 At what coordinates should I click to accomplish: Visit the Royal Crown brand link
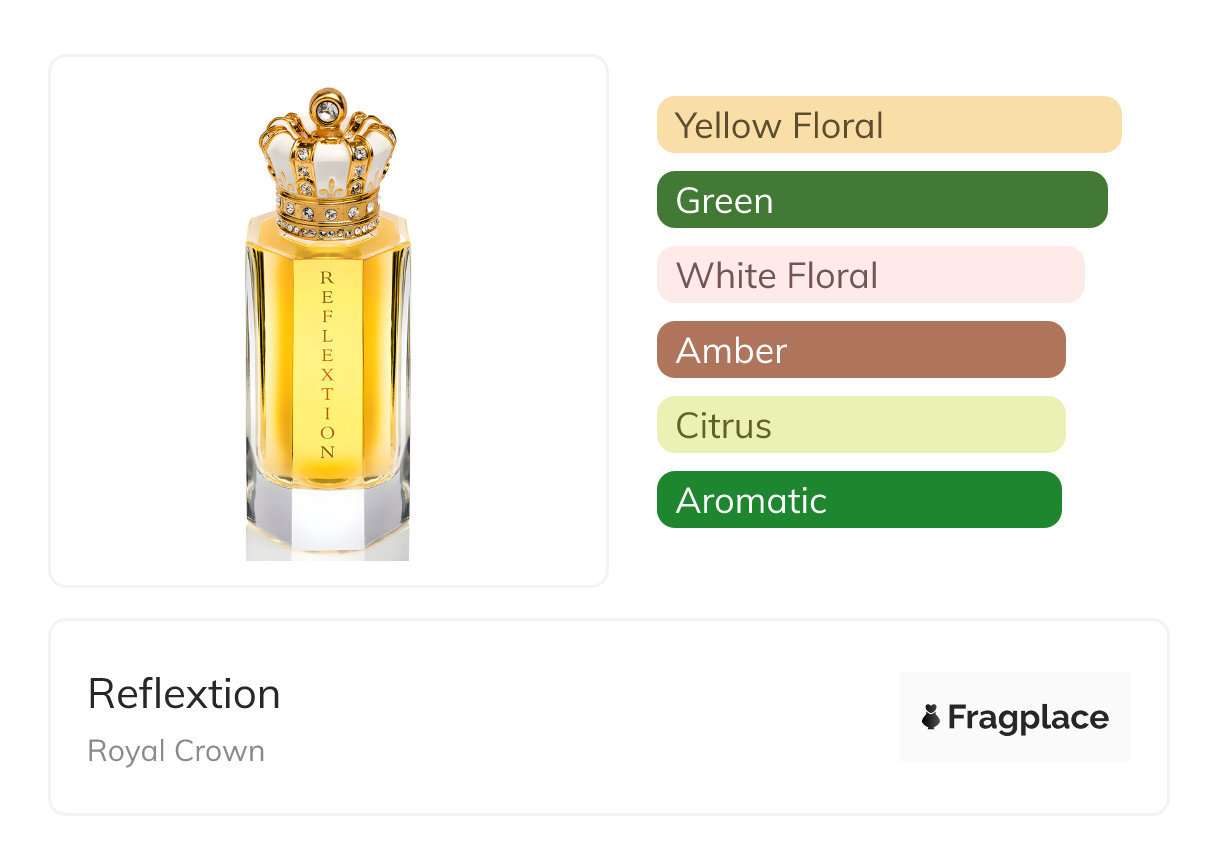click(176, 751)
